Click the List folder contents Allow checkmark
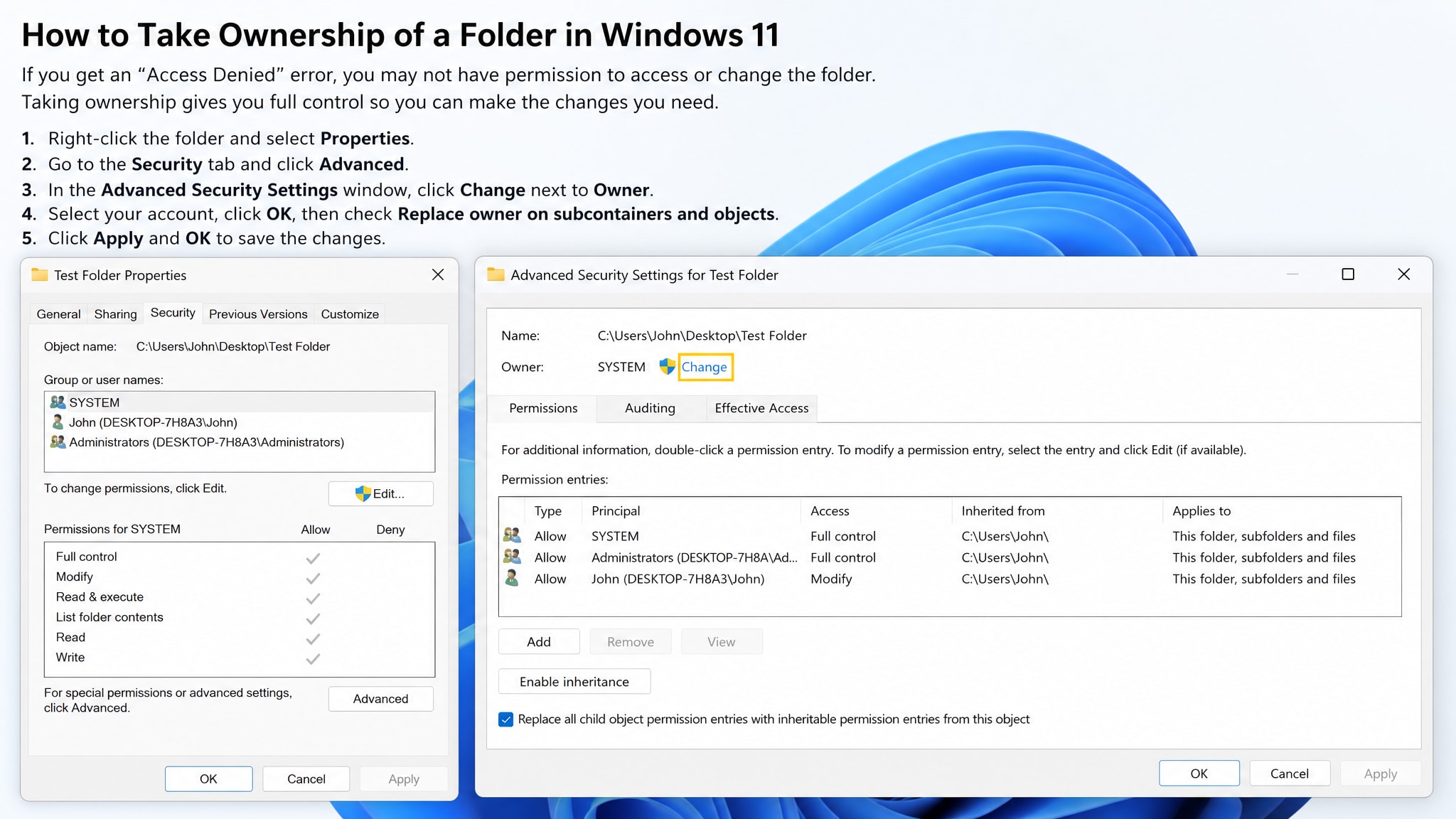The width and height of the screenshot is (1456, 819). click(313, 619)
